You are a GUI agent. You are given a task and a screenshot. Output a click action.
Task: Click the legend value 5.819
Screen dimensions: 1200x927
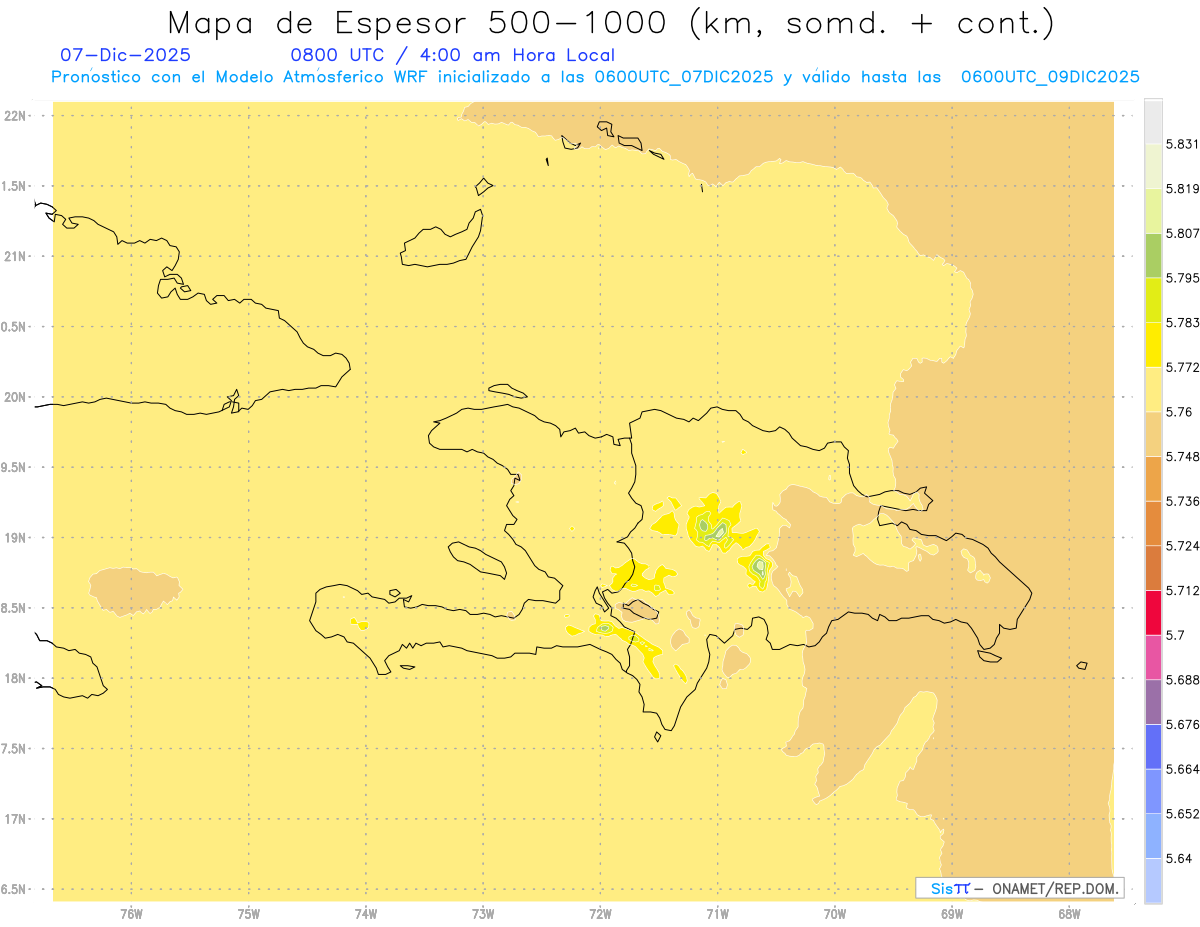click(x=1183, y=189)
